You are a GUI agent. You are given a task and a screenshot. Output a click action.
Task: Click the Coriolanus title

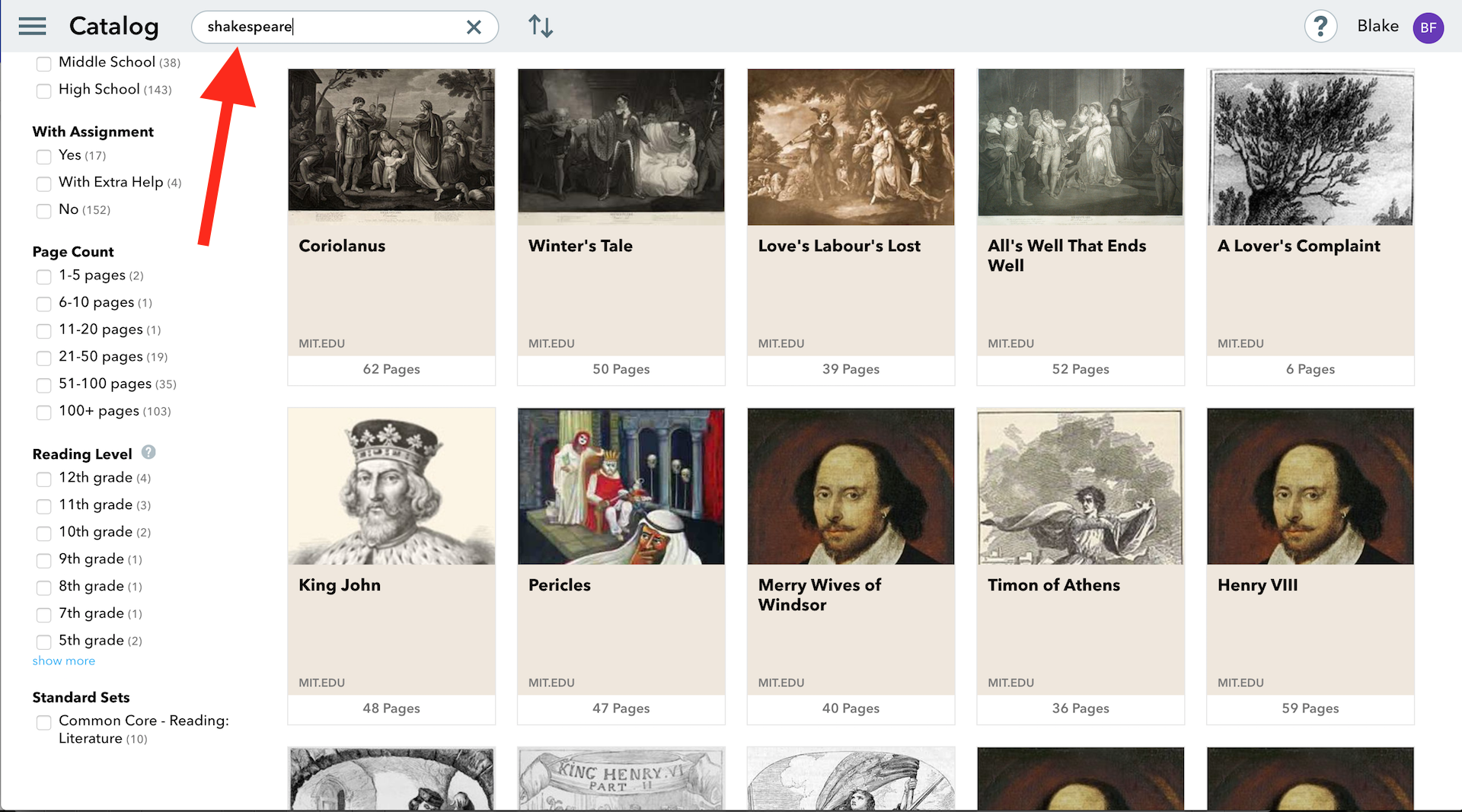(342, 246)
